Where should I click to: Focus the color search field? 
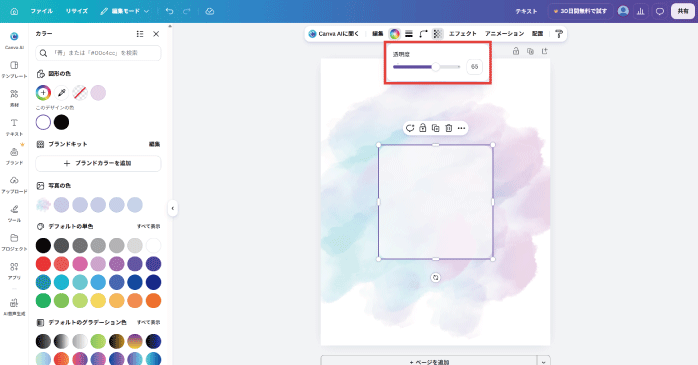98,53
